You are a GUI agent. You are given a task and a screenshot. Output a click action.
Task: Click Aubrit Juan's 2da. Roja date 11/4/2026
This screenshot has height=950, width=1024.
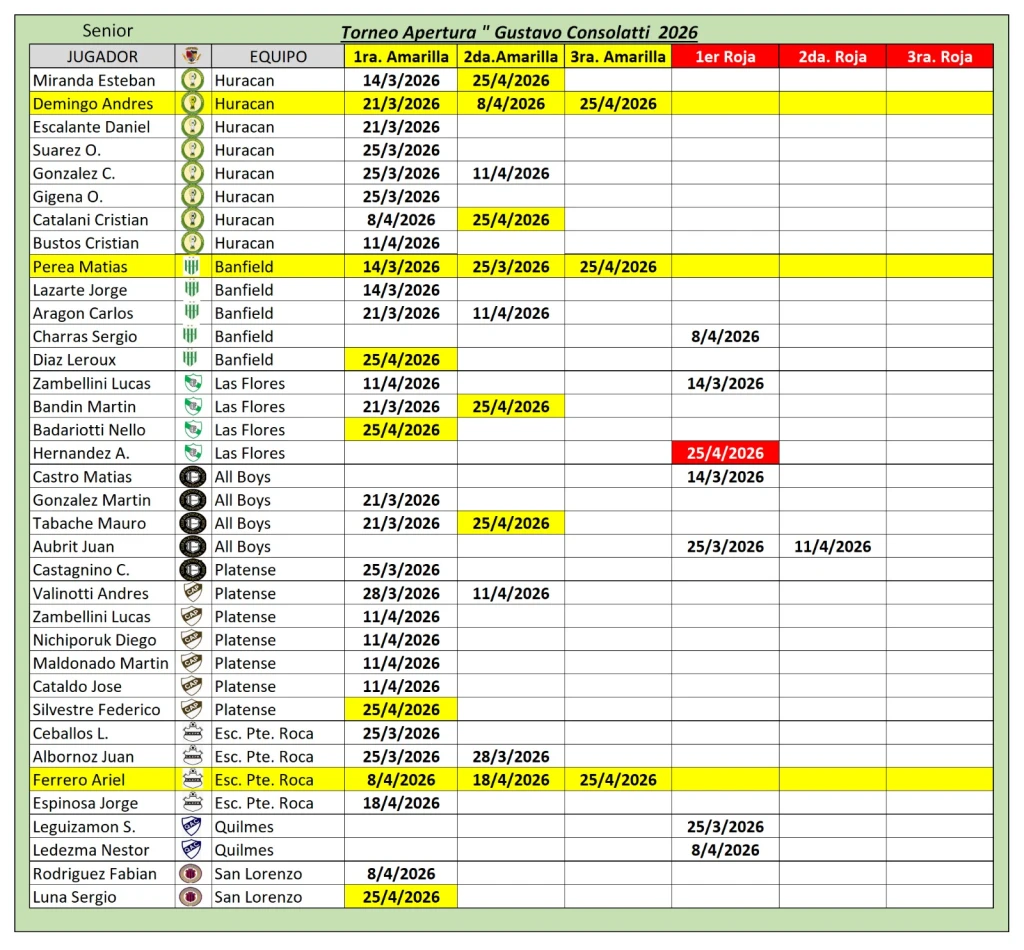click(x=833, y=546)
